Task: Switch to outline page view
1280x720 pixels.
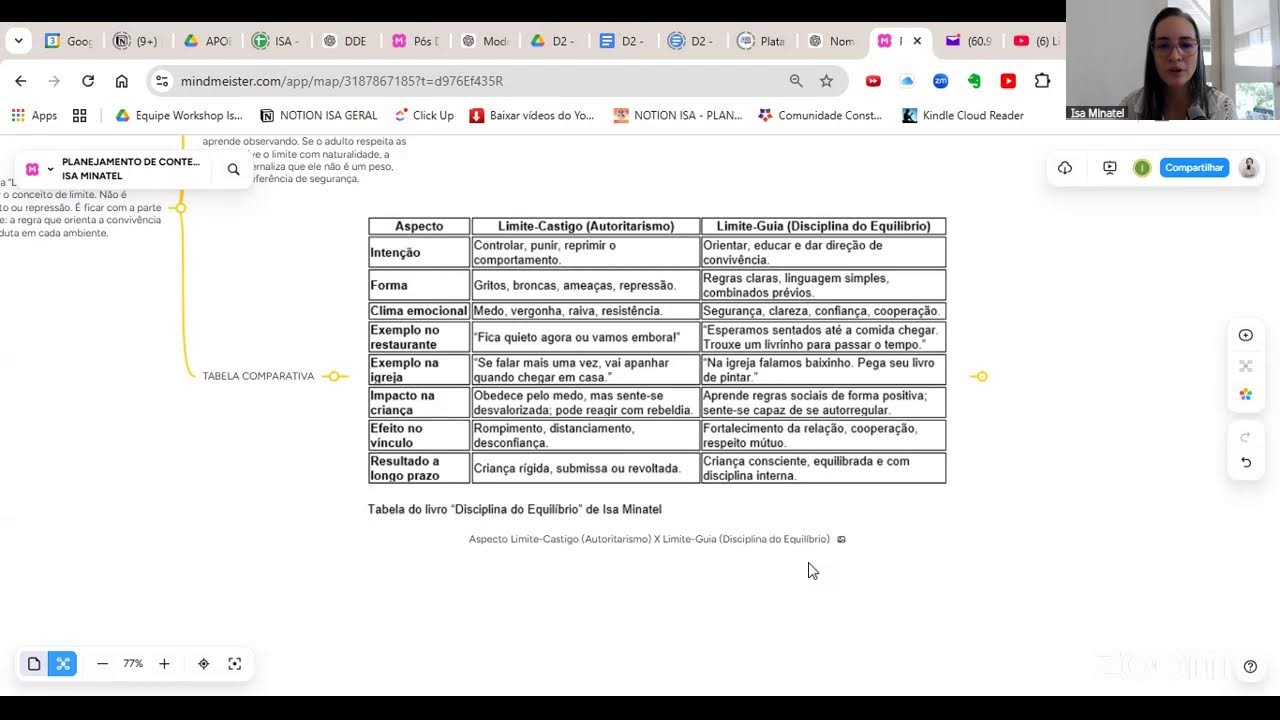Action: [34, 664]
